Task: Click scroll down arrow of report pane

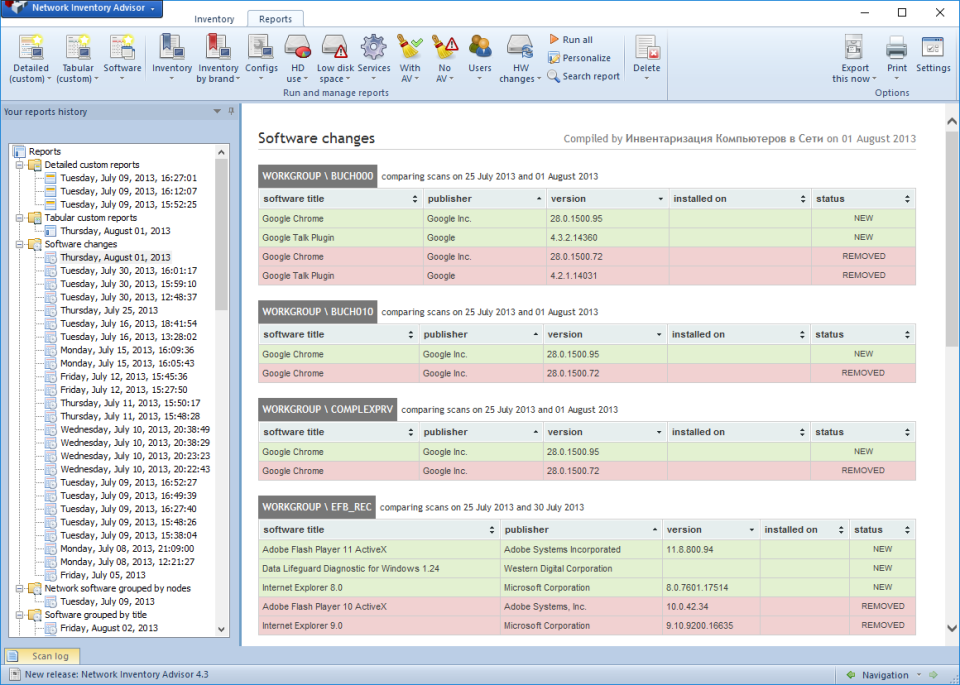Action: point(951,628)
